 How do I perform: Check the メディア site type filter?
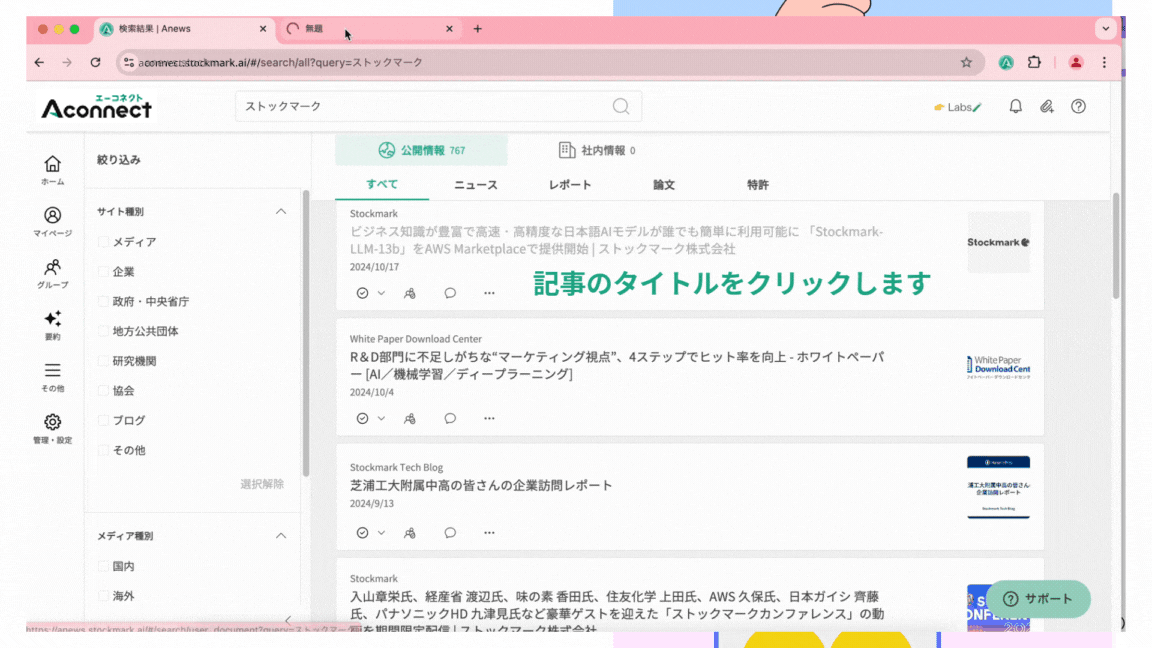tap(104, 242)
